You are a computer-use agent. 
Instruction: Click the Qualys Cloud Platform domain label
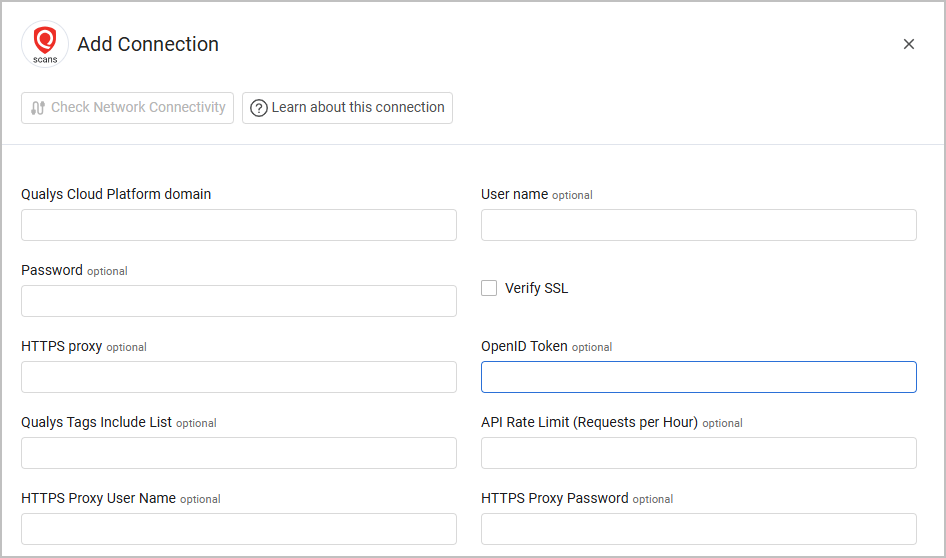coord(116,194)
